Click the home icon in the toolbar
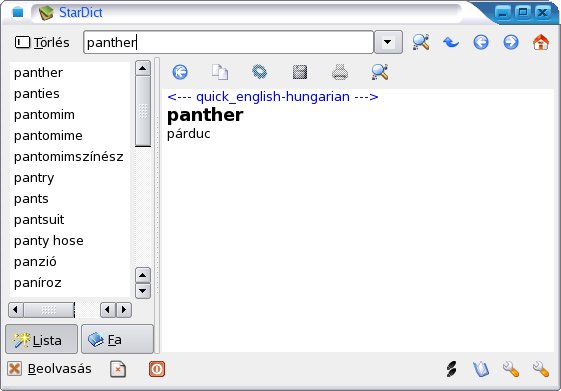The height and width of the screenshot is (391, 561). [541, 42]
